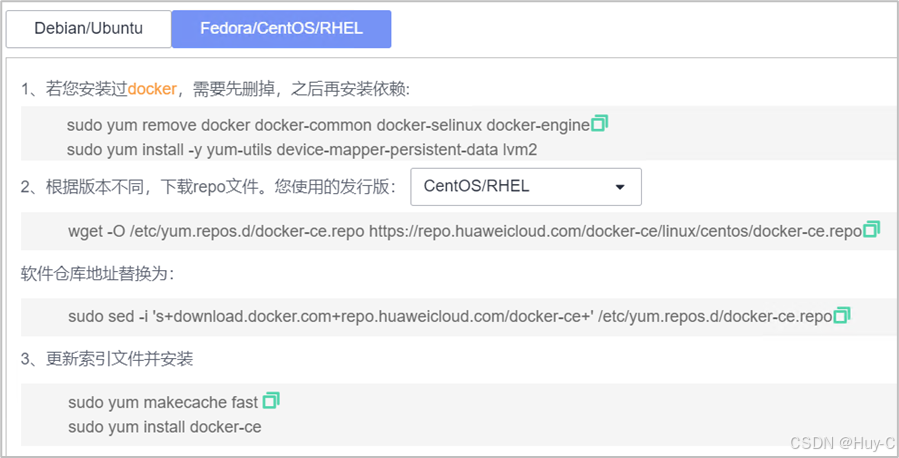The width and height of the screenshot is (899, 458).
Task: Click the sudo yum install -y yum-utils line
Action: [x=302, y=150]
